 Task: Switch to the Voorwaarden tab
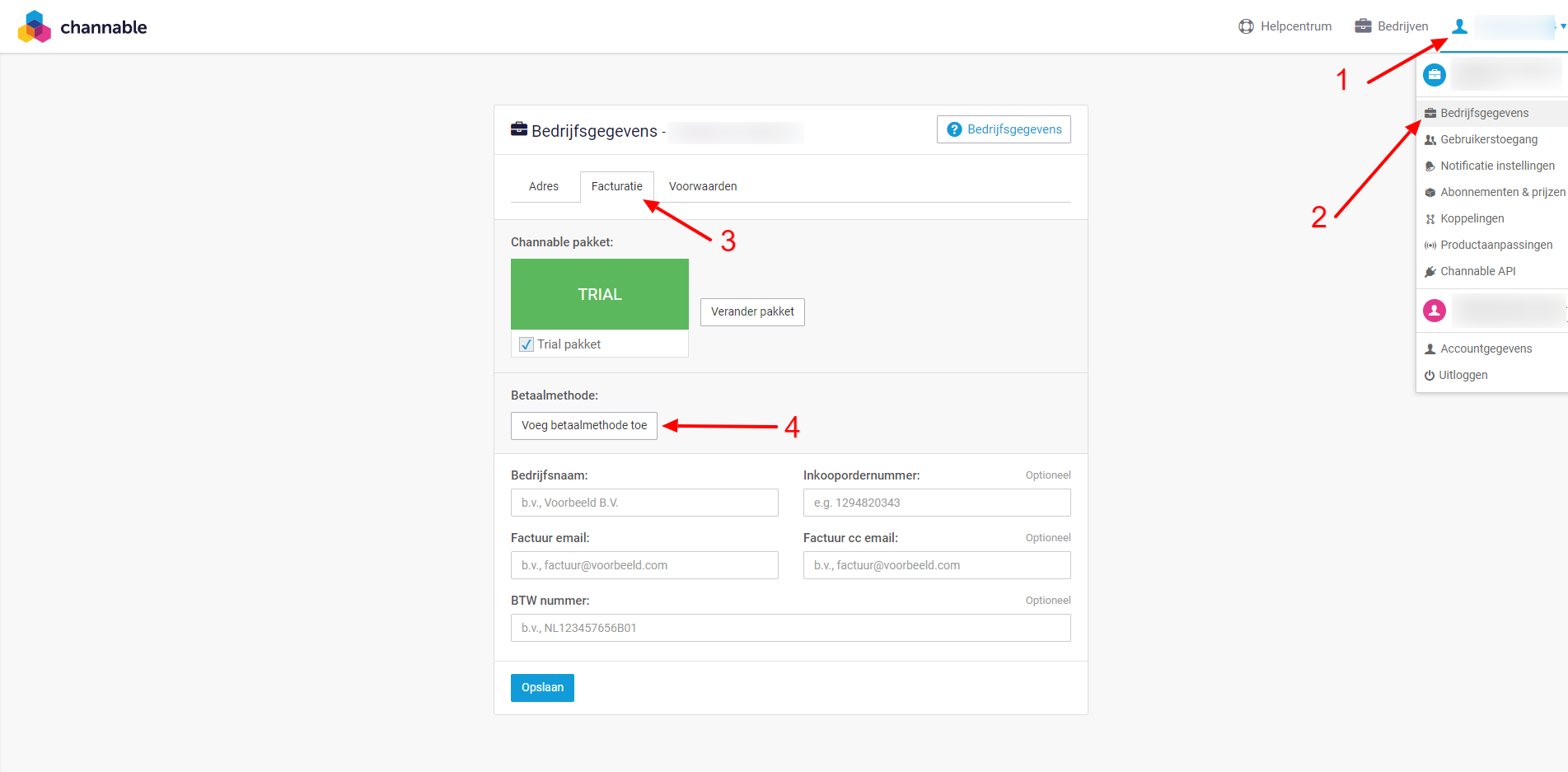703,186
